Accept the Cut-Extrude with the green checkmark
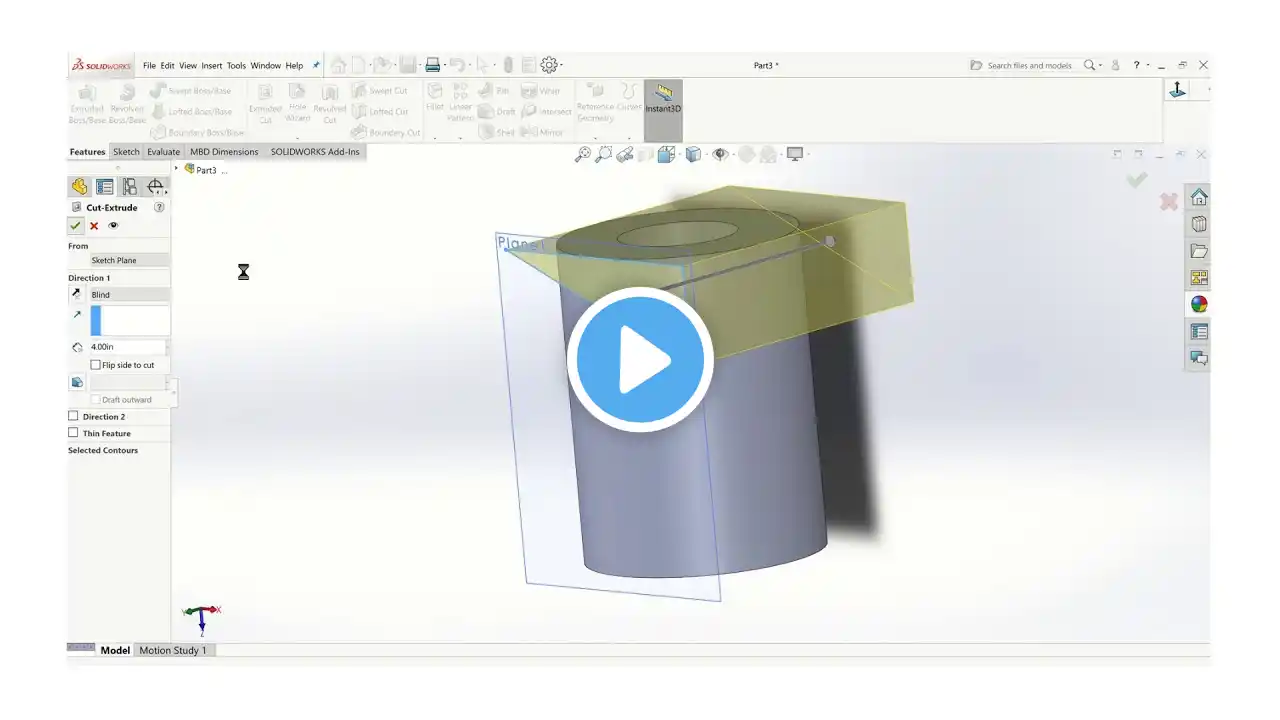Image resolution: width=1280 pixels, height=720 pixels. 76,226
